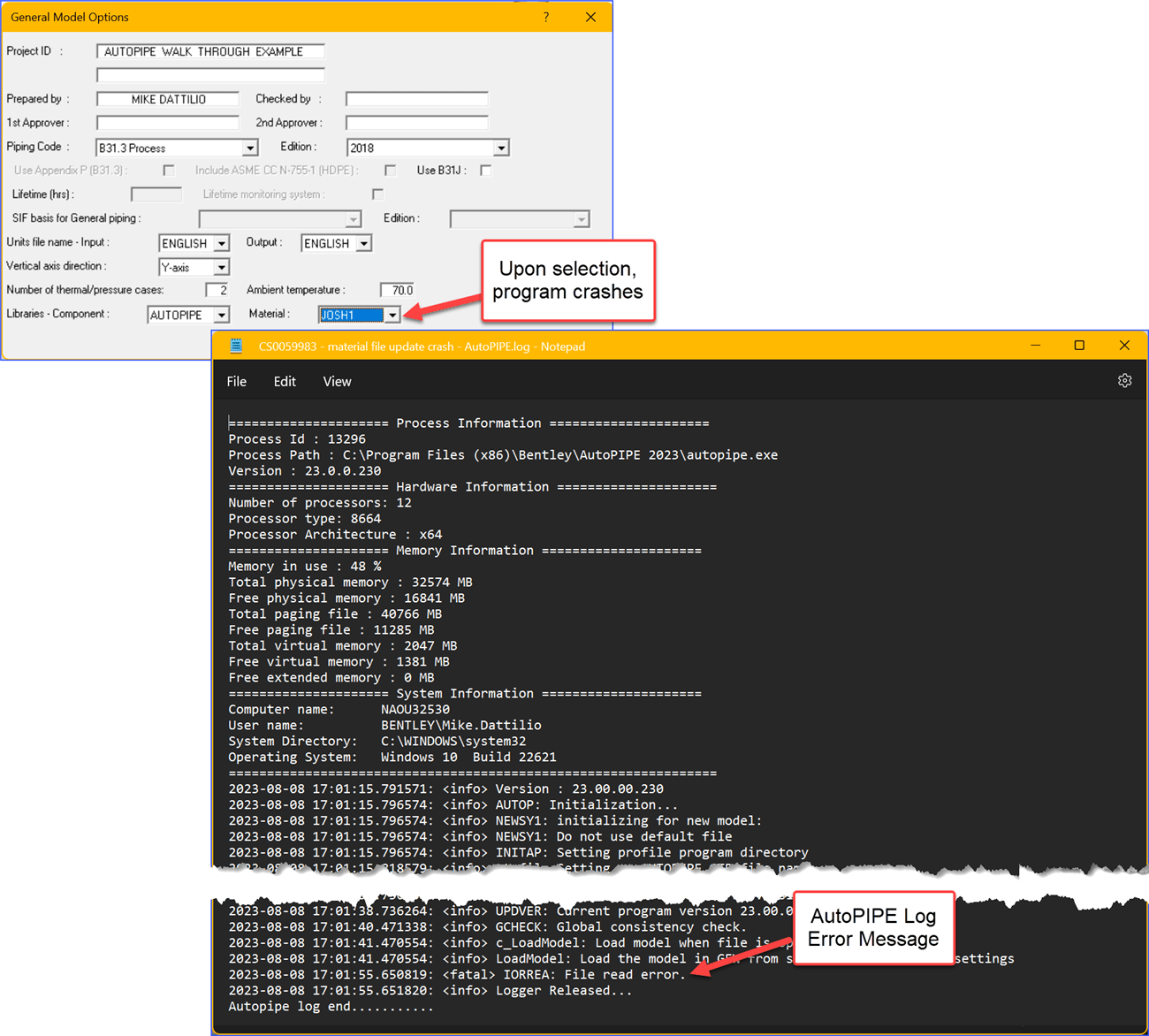Open Notepad settings via the gear icon

tap(1124, 380)
